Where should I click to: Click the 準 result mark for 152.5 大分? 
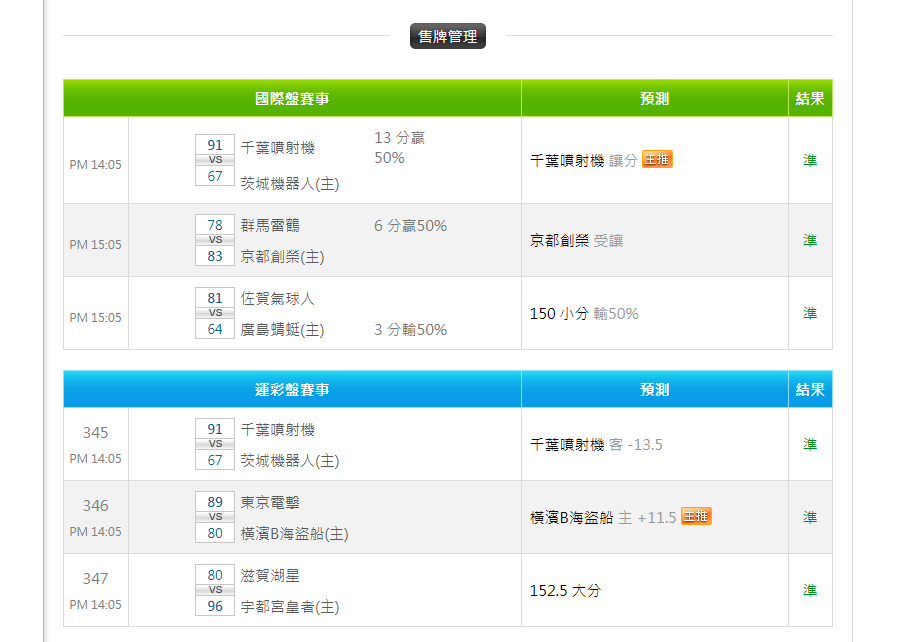coord(810,590)
